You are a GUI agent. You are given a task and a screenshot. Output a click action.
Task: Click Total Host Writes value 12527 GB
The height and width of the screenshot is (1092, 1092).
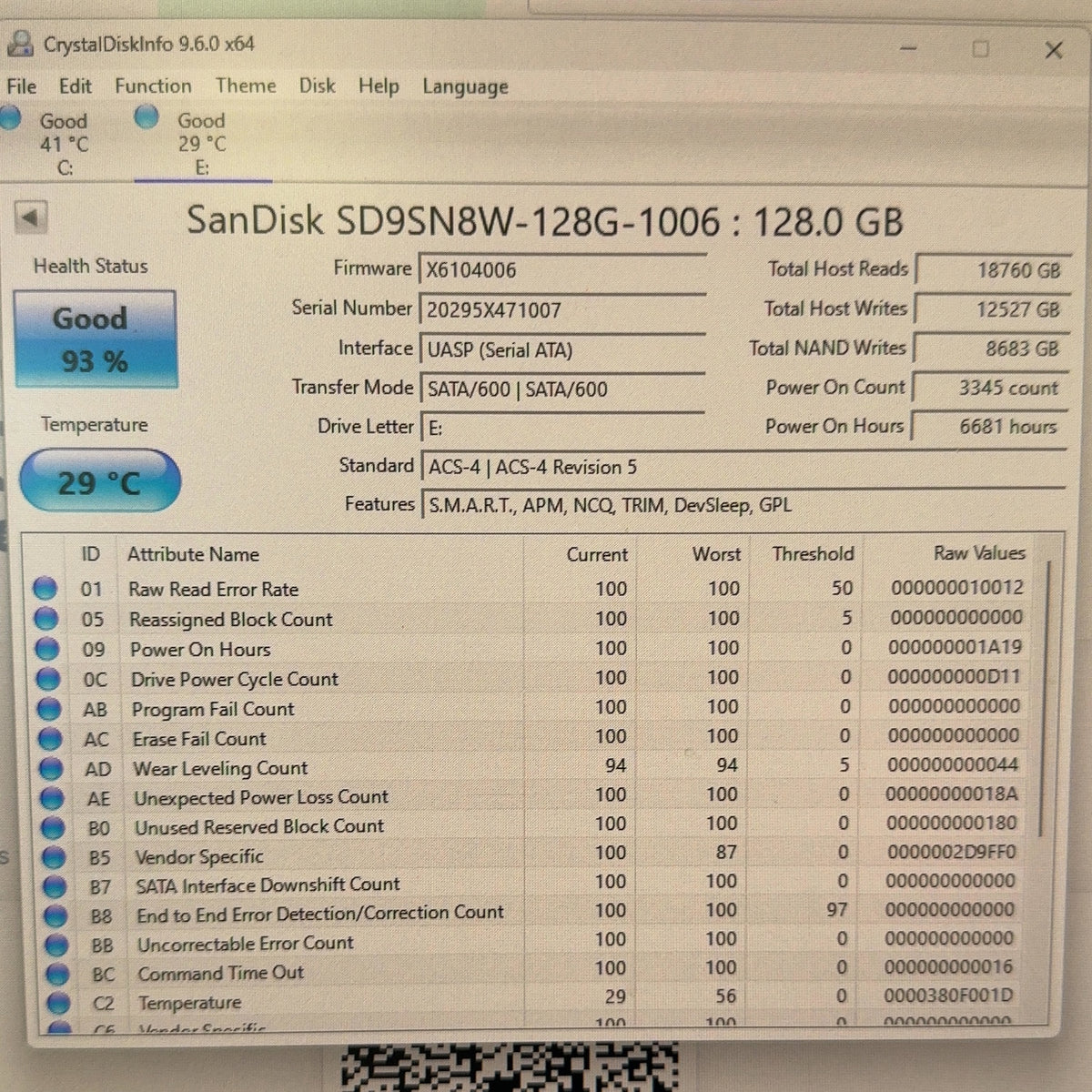pyautogui.click(x=992, y=309)
